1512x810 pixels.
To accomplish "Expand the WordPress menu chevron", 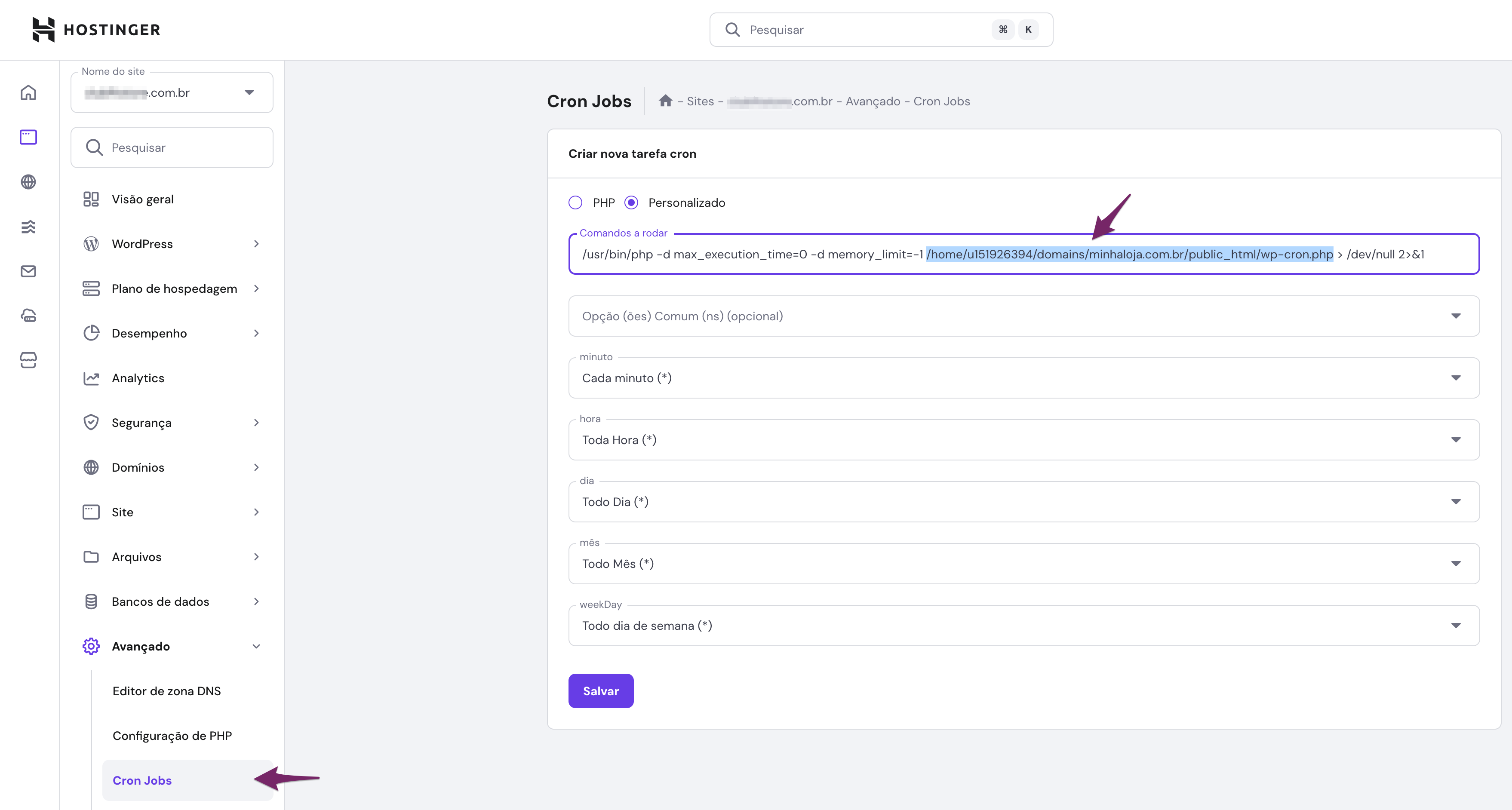I will click(x=256, y=244).
